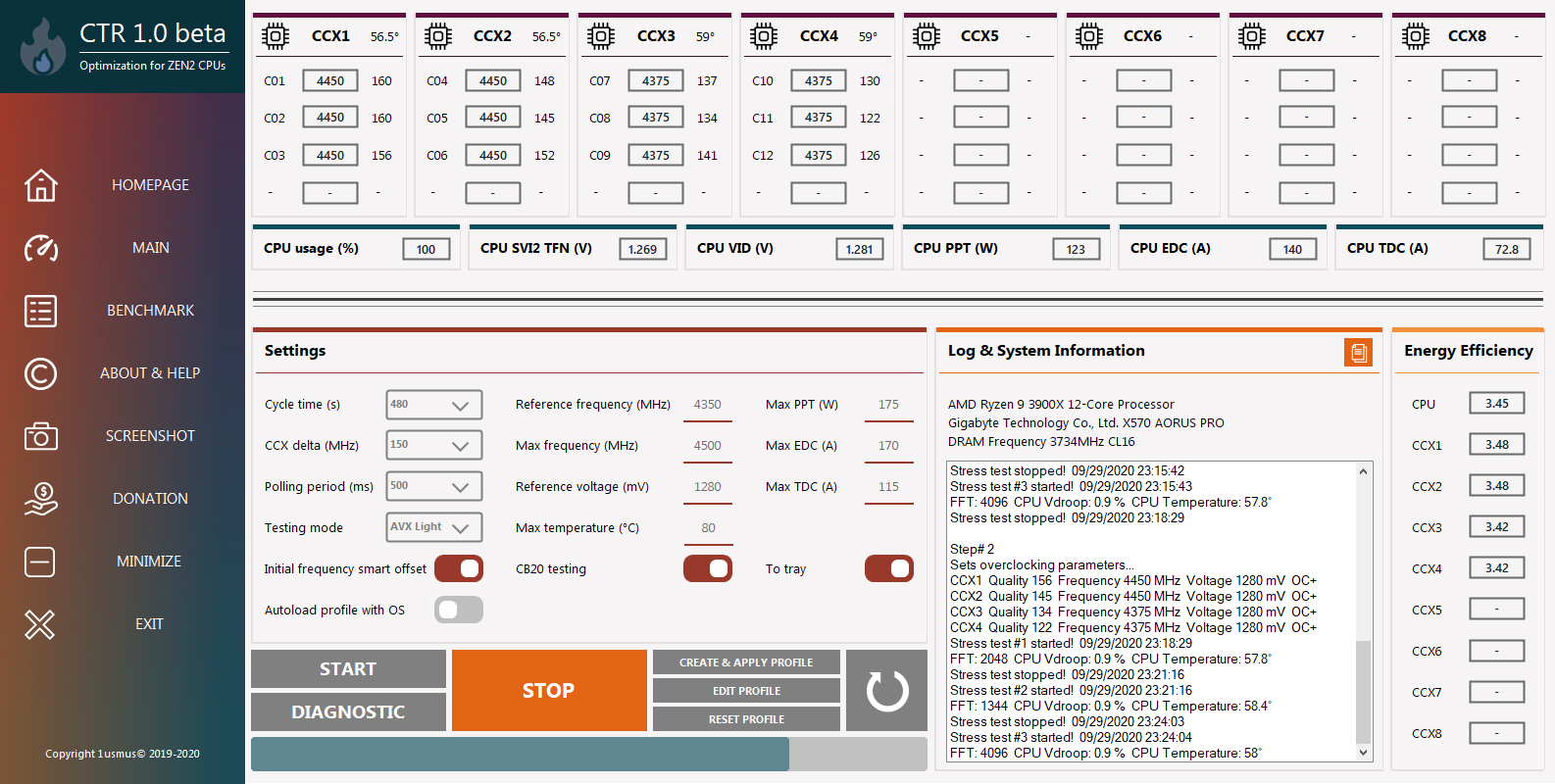Image resolution: width=1555 pixels, height=784 pixels.
Task: Disable the CB20 testing toggle
Action: 708,568
